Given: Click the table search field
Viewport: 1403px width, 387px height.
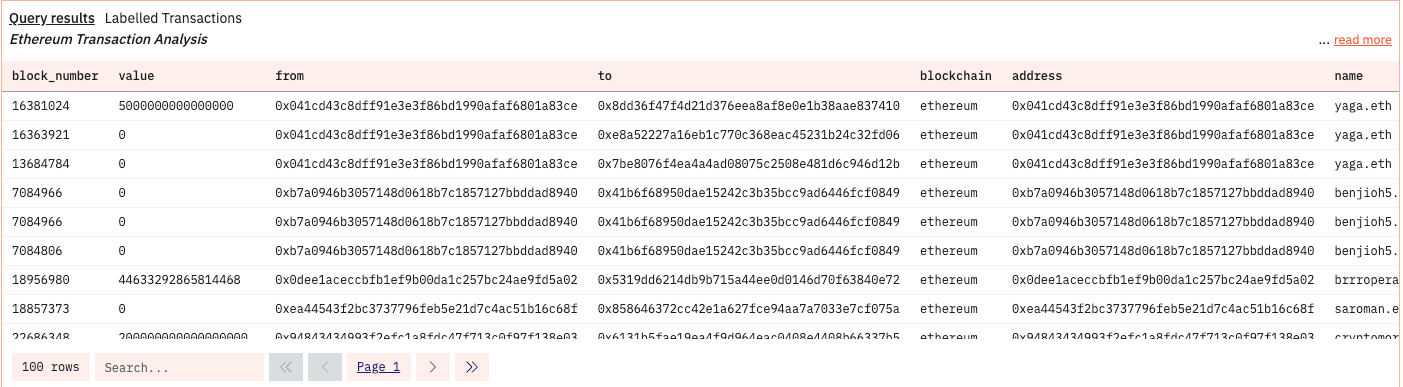Looking at the screenshot, I should point(179,367).
